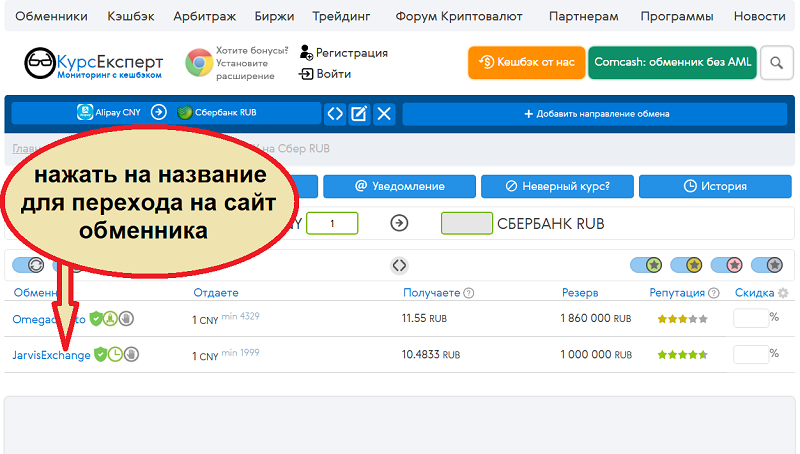Open the gear settings next to Скидка

(x=783, y=293)
